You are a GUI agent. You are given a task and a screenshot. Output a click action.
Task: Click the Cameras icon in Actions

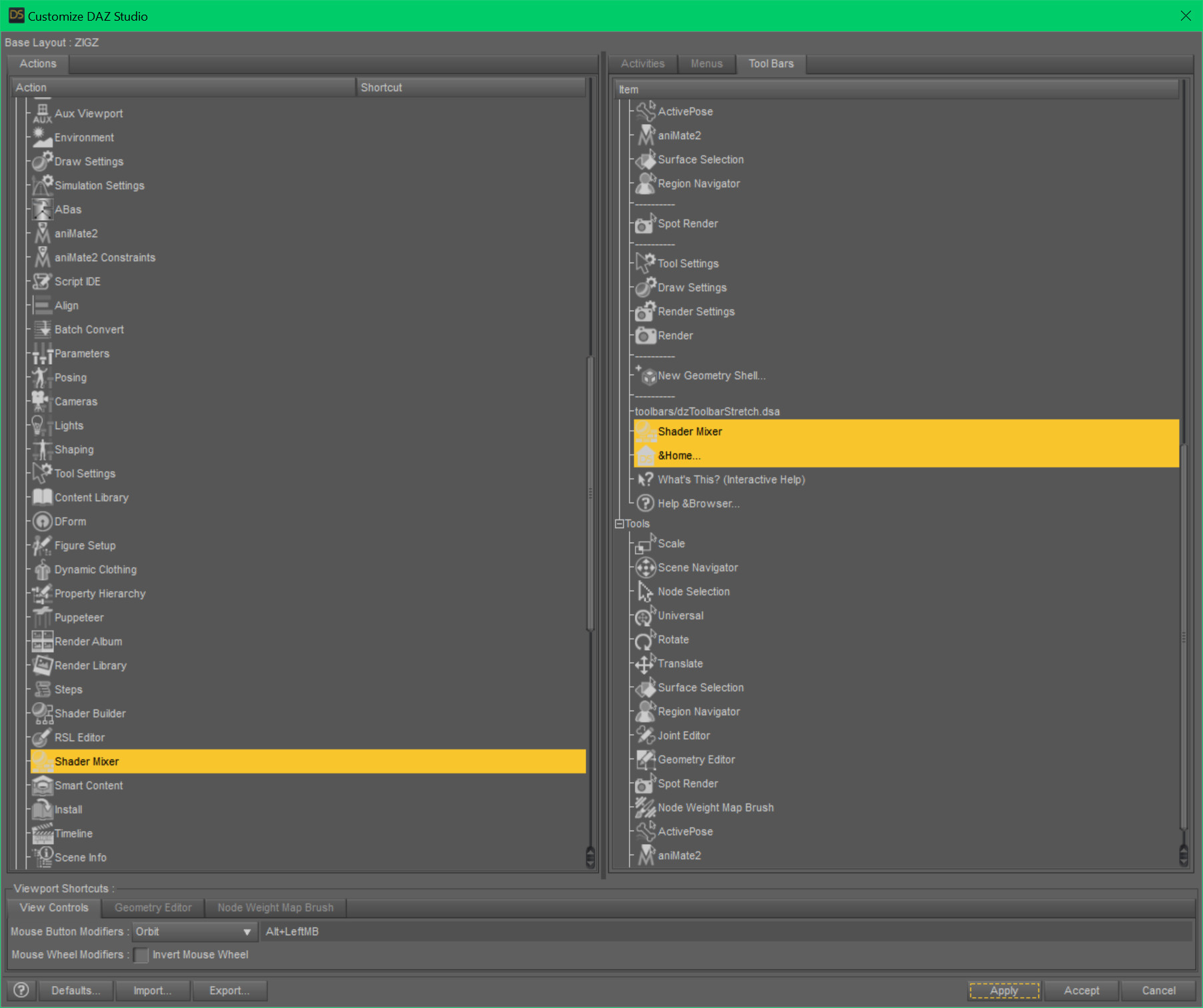click(x=42, y=401)
